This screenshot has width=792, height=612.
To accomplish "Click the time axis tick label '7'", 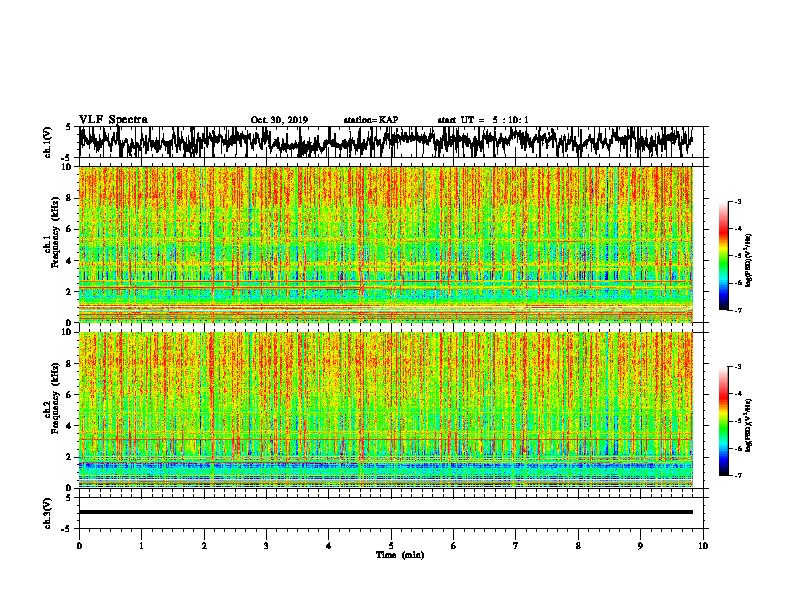I will pos(516,545).
